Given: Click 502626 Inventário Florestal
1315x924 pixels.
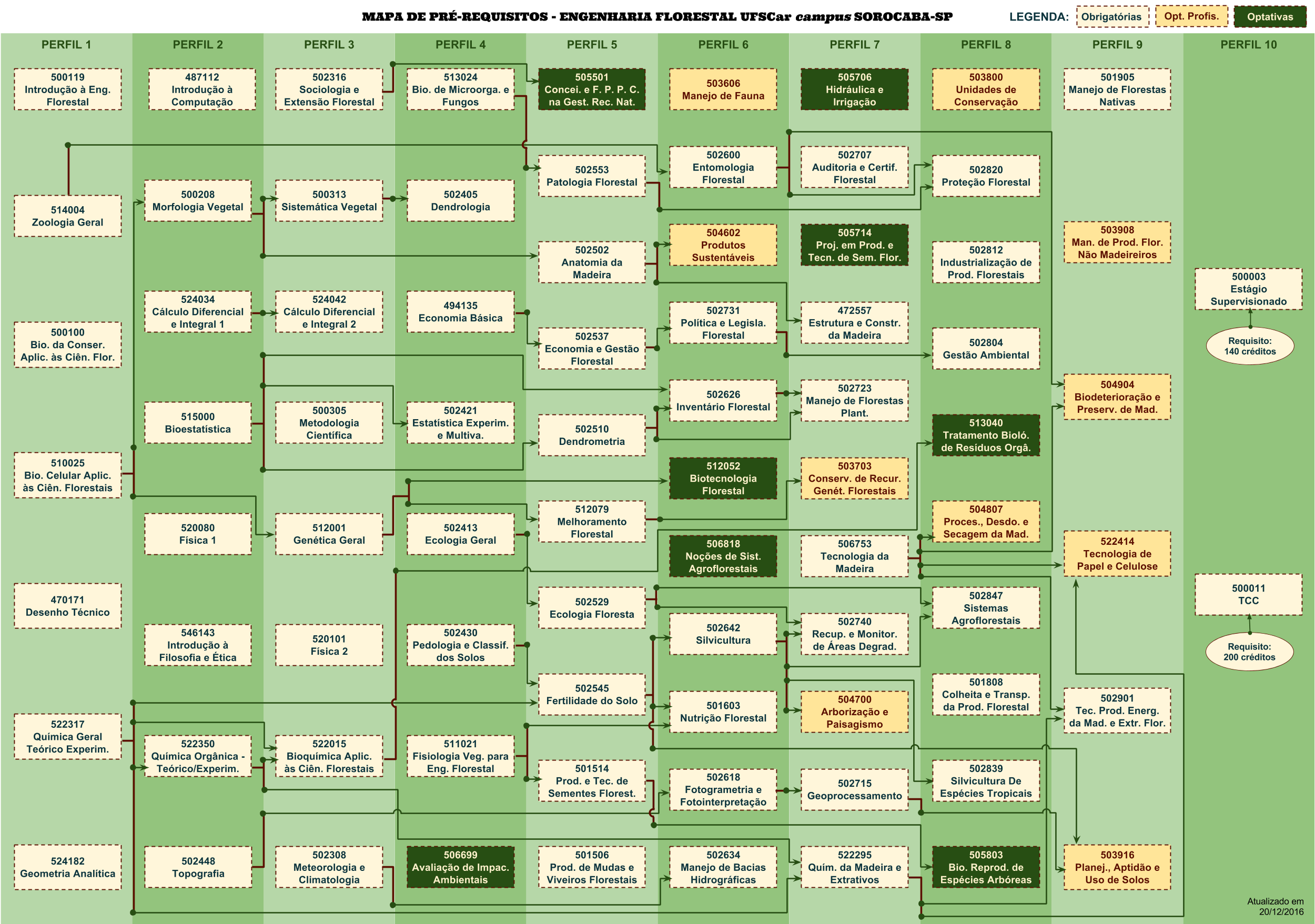Looking at the screenshot, I should tap(723, 401).
